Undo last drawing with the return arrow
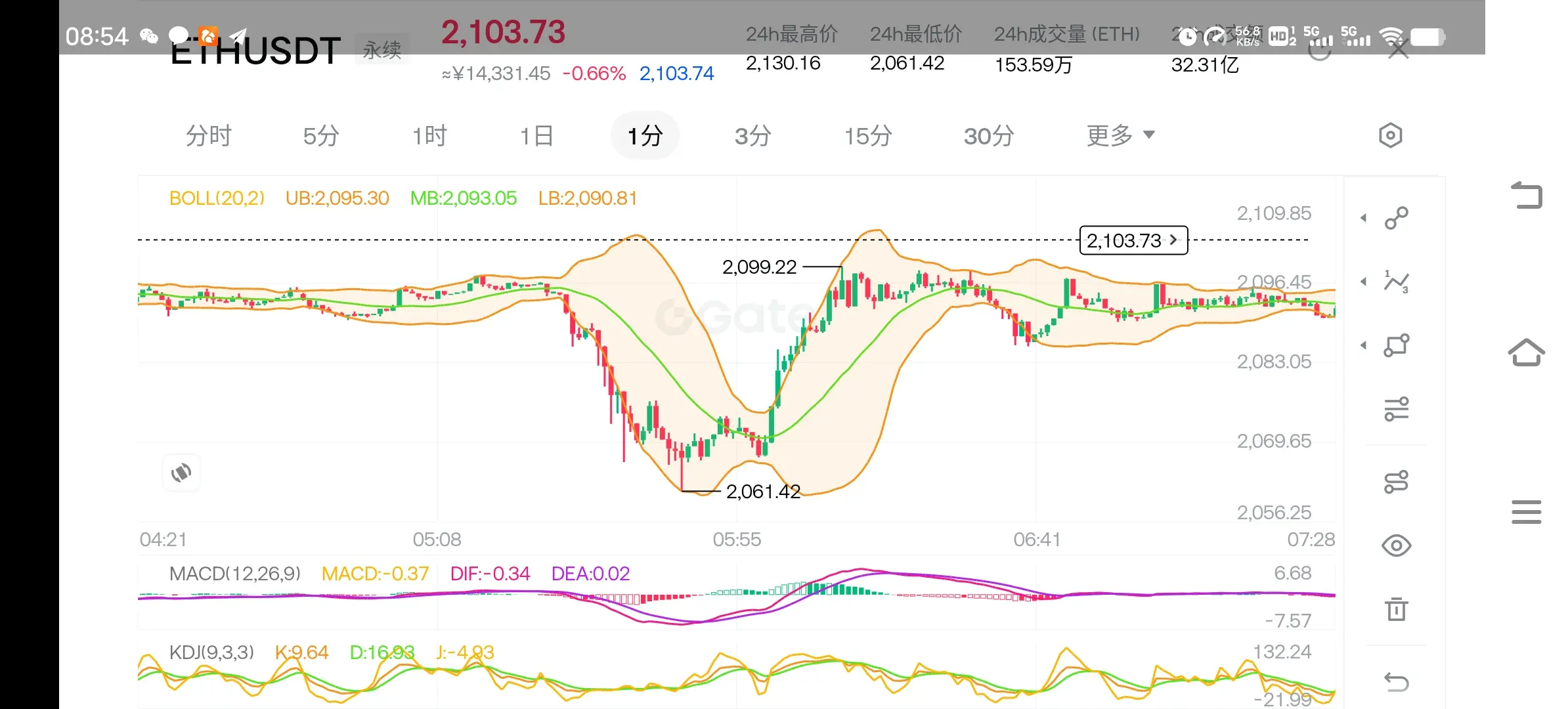 click(x=1396, y=682)
